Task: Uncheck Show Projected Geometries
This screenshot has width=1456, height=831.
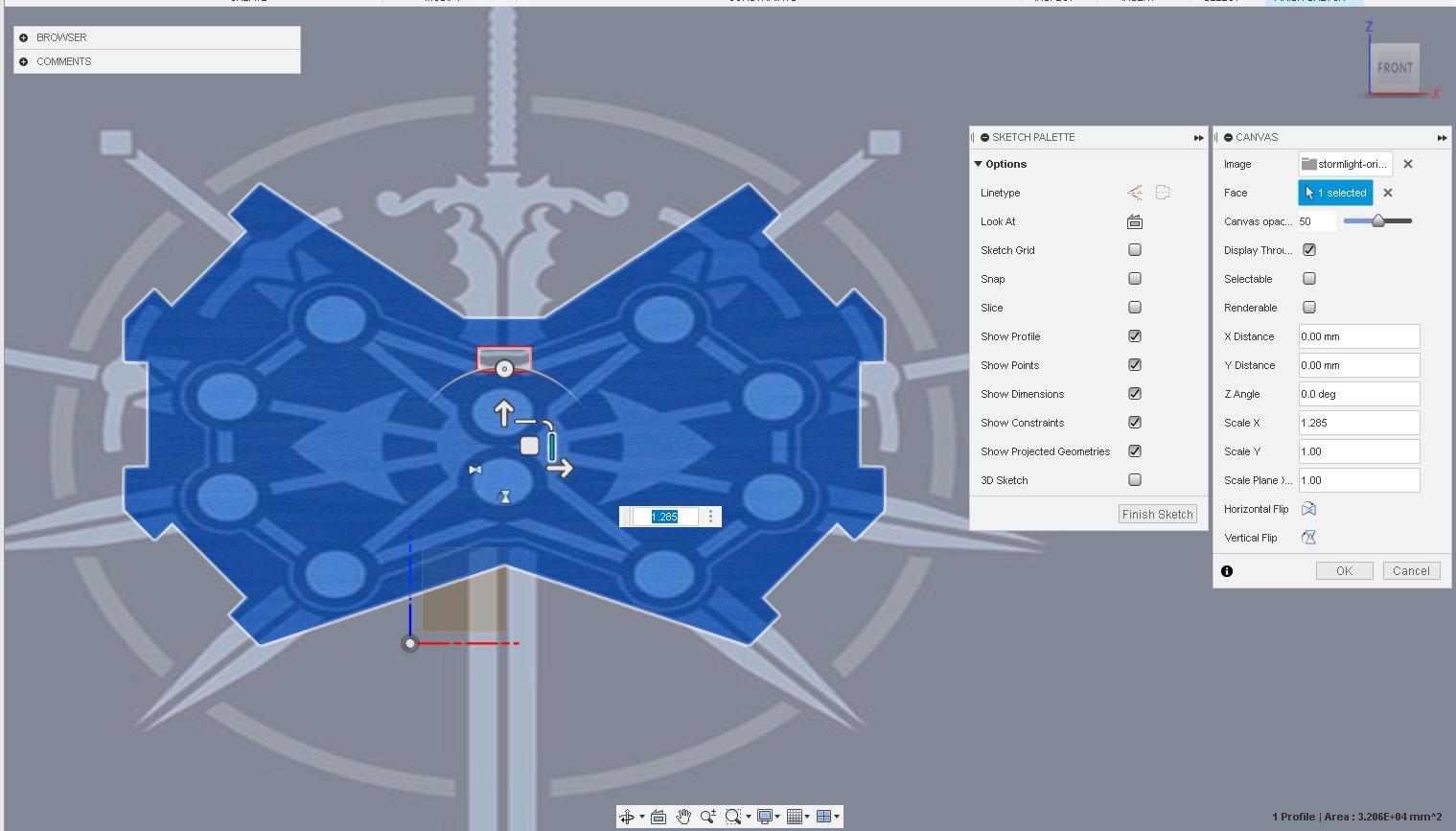Action: coord(1135,451)
